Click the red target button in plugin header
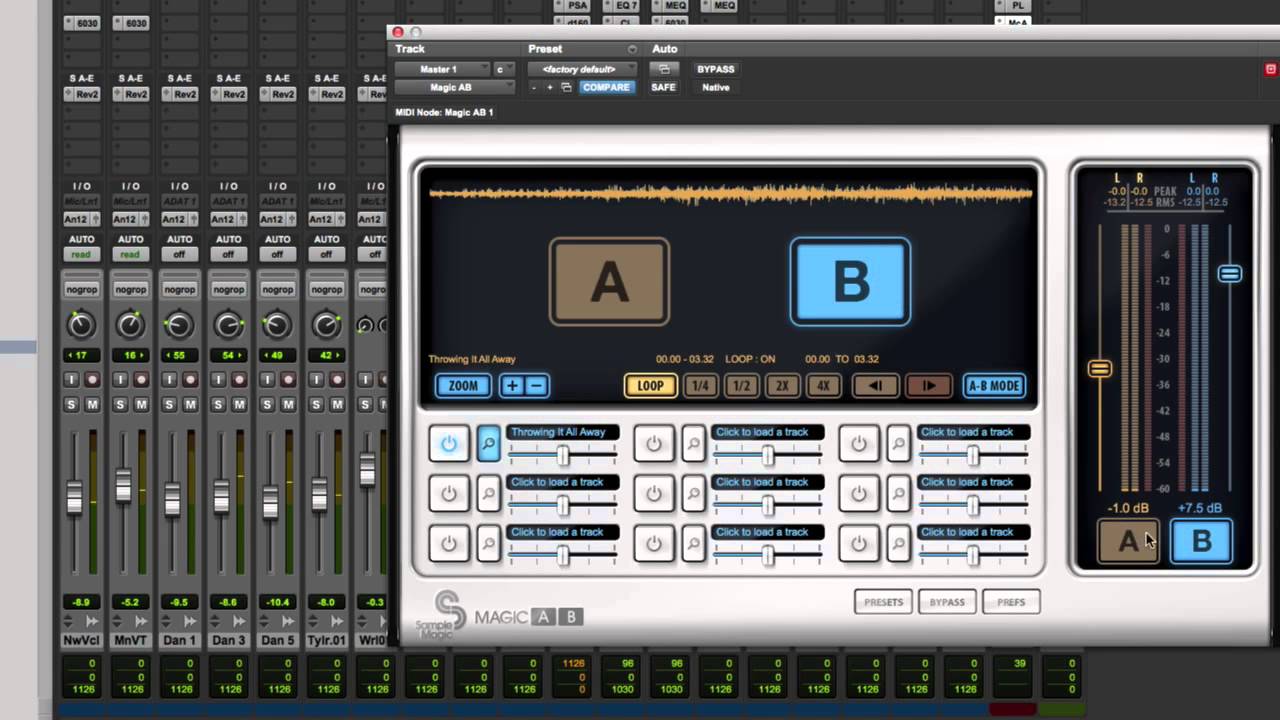This screenshot has height=720, width=1280. tap(1271, 69)
